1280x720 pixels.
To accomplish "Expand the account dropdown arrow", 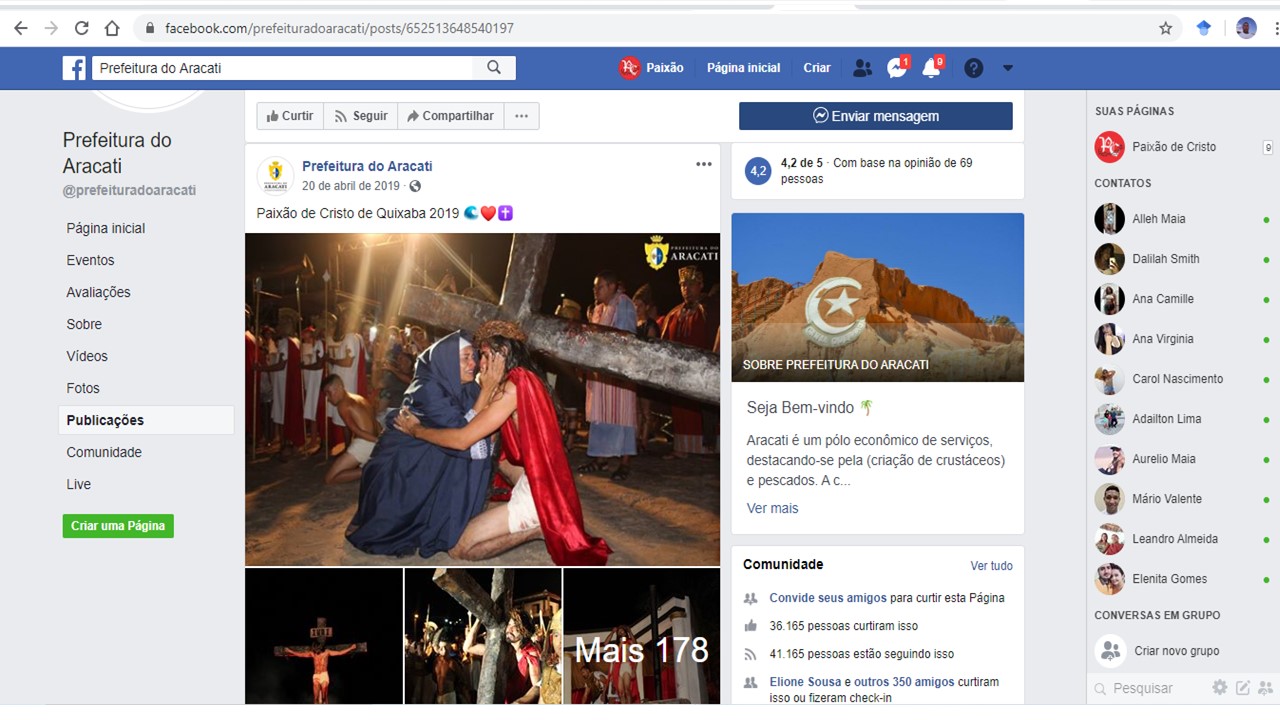I will (x=1008, y=68).
